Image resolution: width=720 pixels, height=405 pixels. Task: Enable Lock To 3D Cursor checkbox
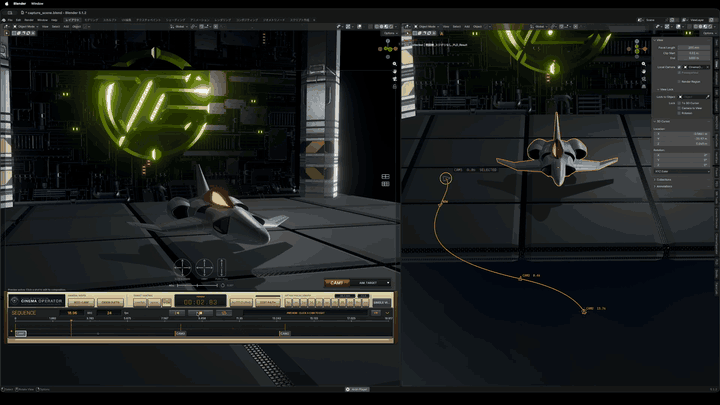679,103
